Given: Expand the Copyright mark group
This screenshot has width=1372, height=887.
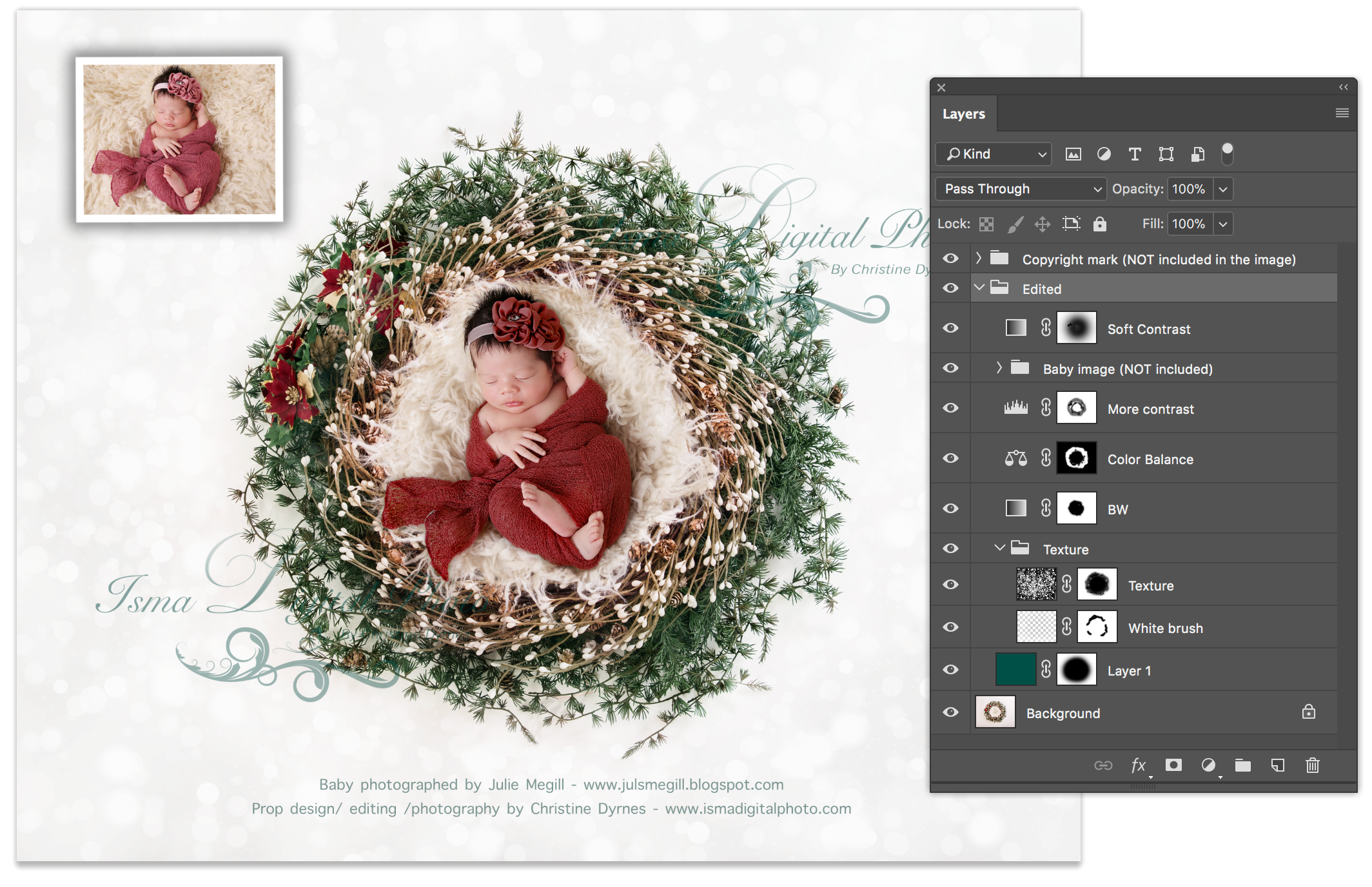Looking at the screenshot, I should click(x=979, y=258).
